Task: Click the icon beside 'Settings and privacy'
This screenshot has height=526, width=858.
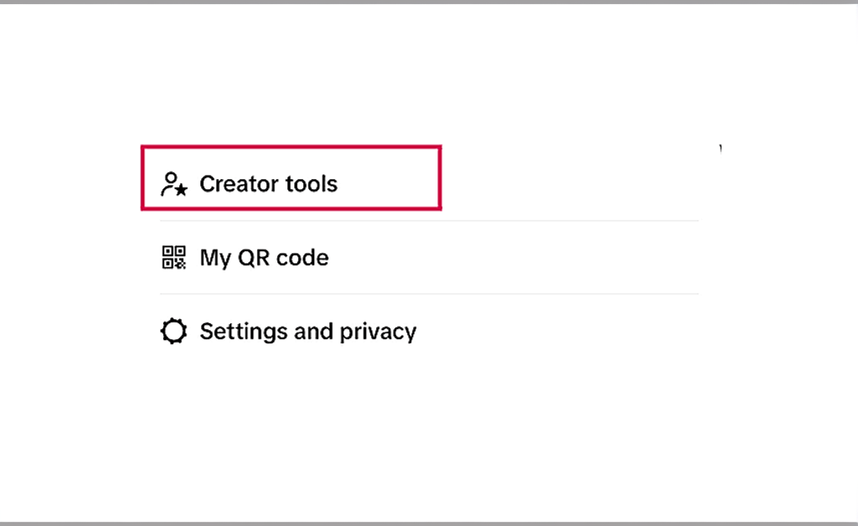Action: [174, 331]
